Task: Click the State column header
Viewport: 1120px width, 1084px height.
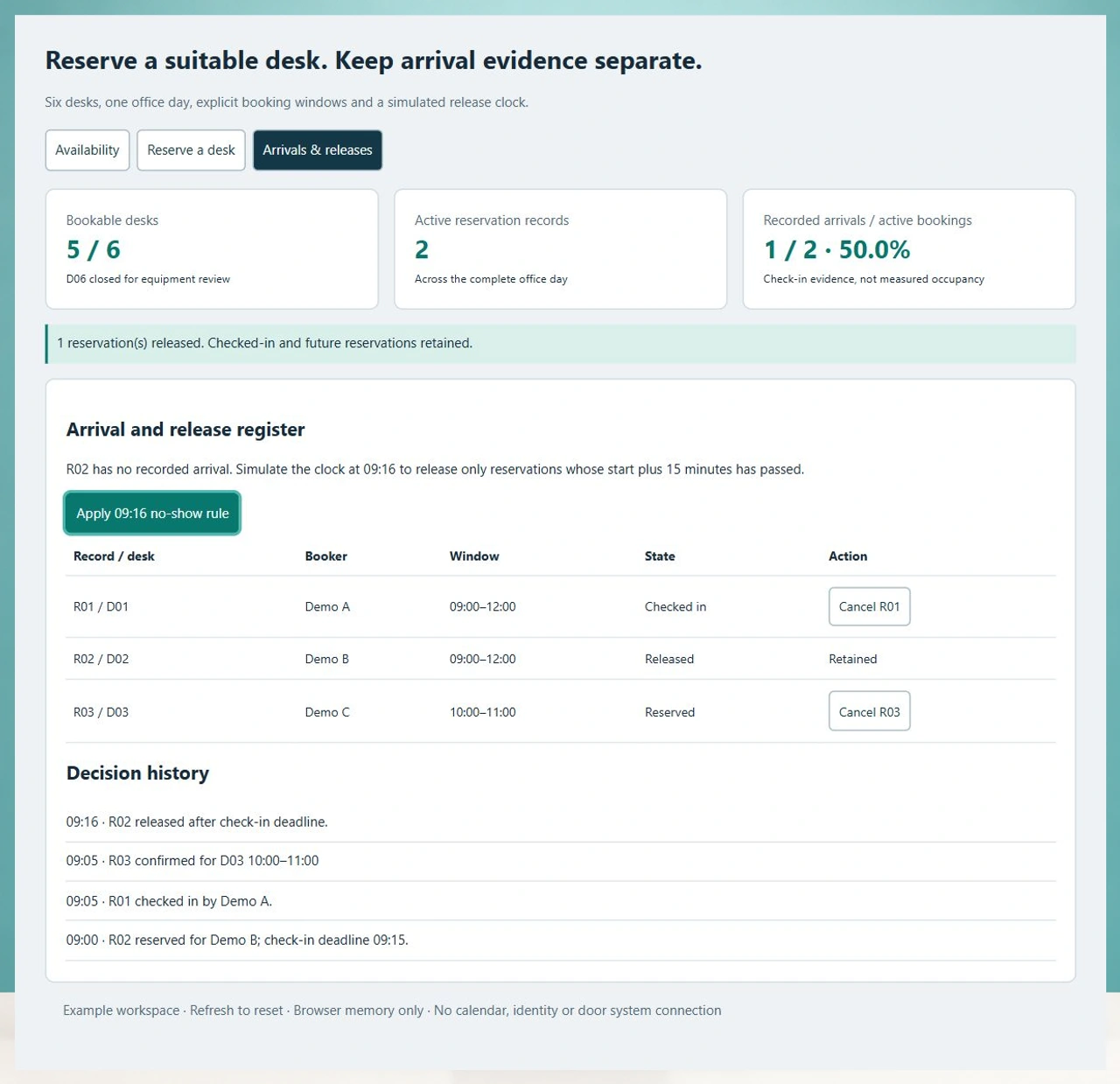Action: point(660,556)
